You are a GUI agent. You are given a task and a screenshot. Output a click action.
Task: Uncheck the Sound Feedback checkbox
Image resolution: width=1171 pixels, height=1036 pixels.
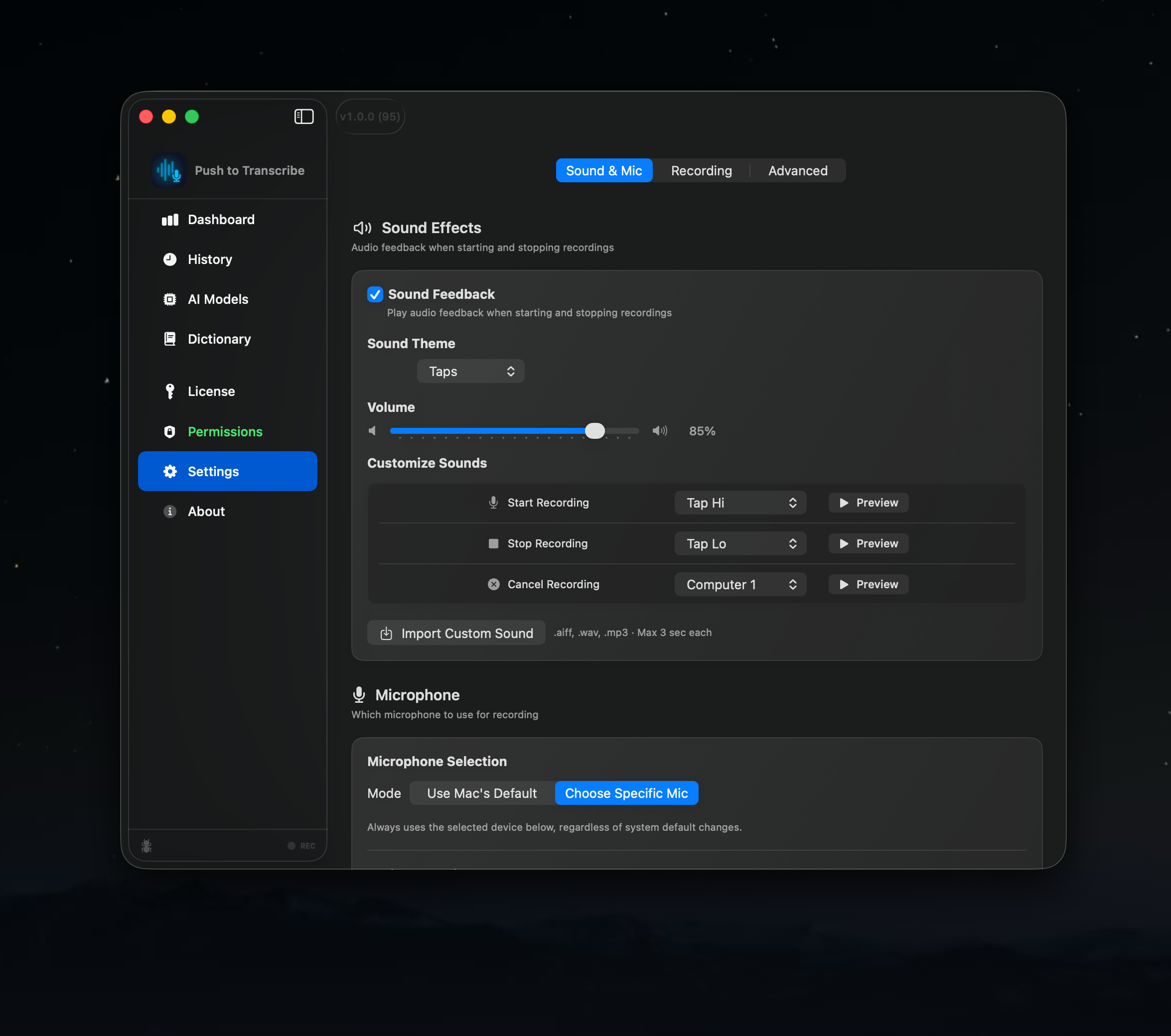(x=375, y=294)
